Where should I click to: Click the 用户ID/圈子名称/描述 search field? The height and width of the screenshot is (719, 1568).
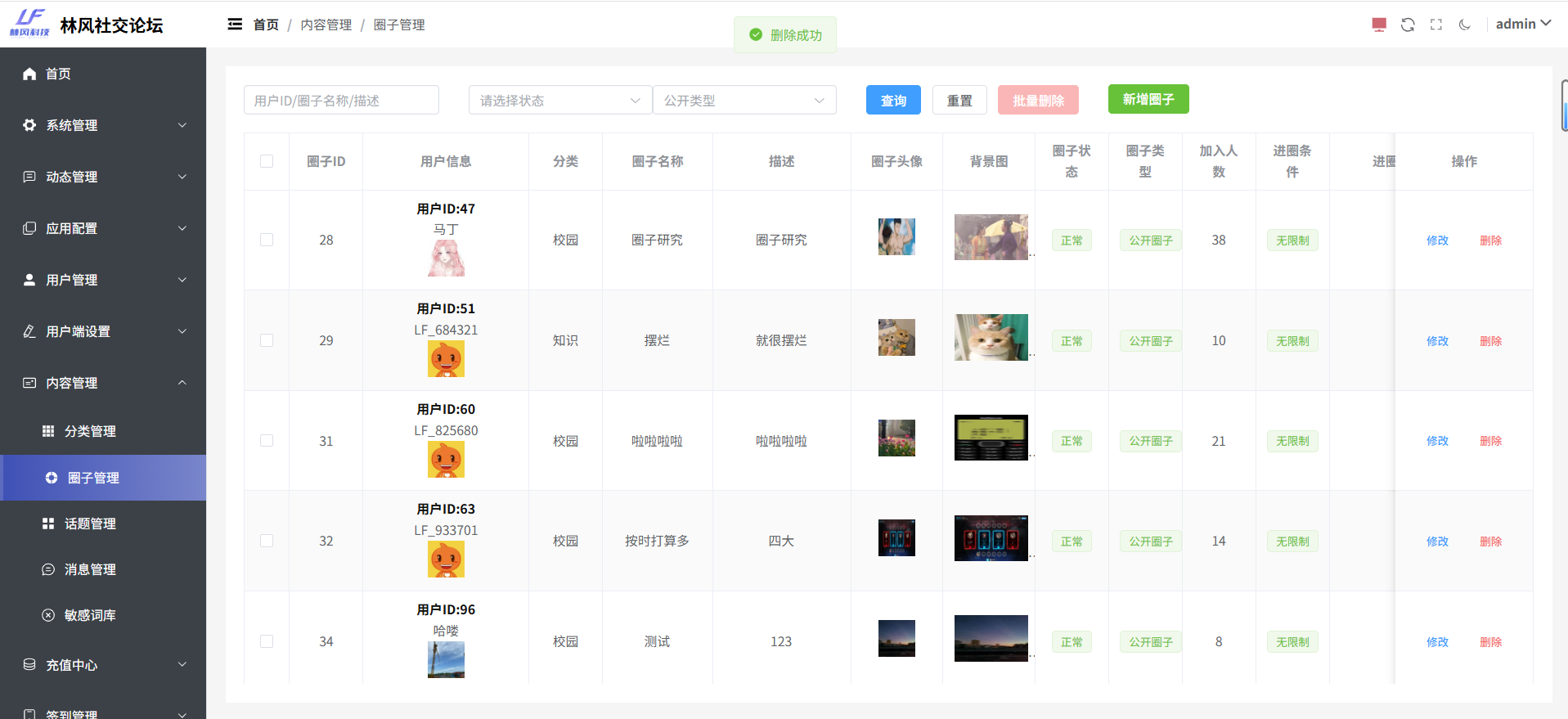(341, 100)
